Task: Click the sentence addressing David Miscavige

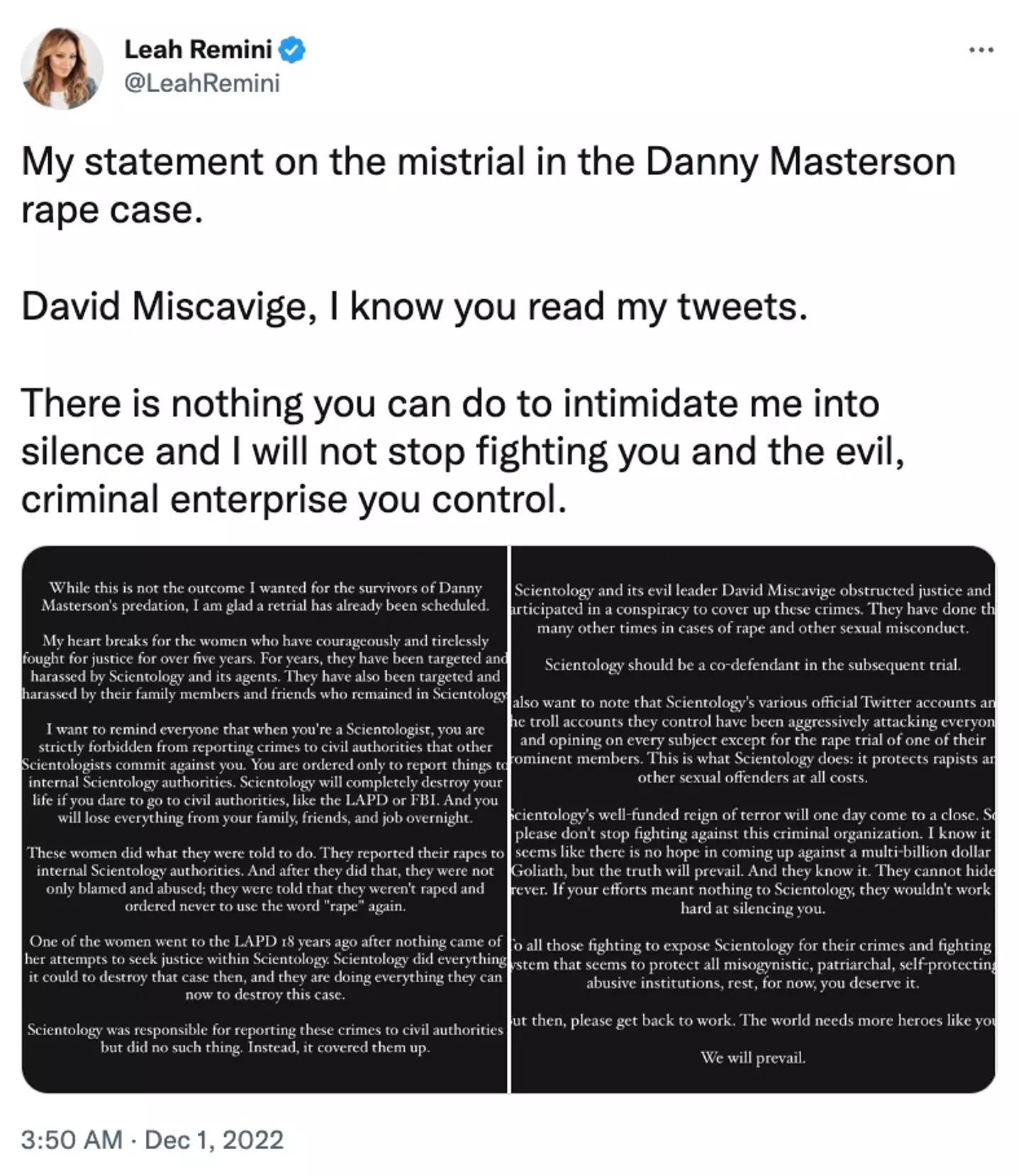Action: point(414,306)
